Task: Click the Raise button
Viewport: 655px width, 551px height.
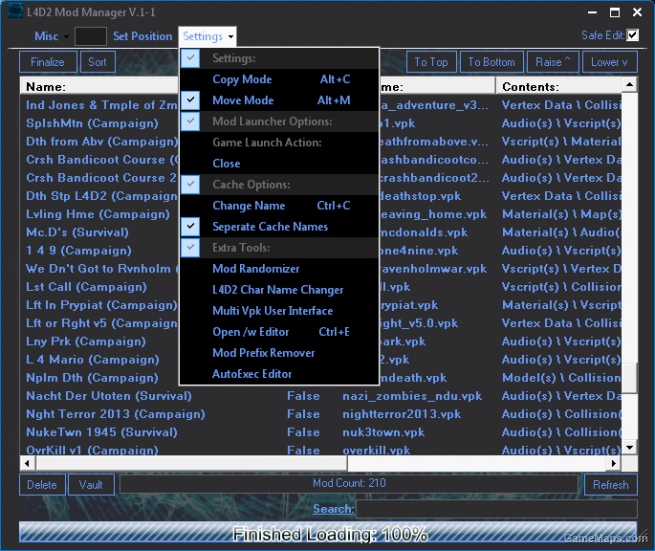Action: point(553,62)
